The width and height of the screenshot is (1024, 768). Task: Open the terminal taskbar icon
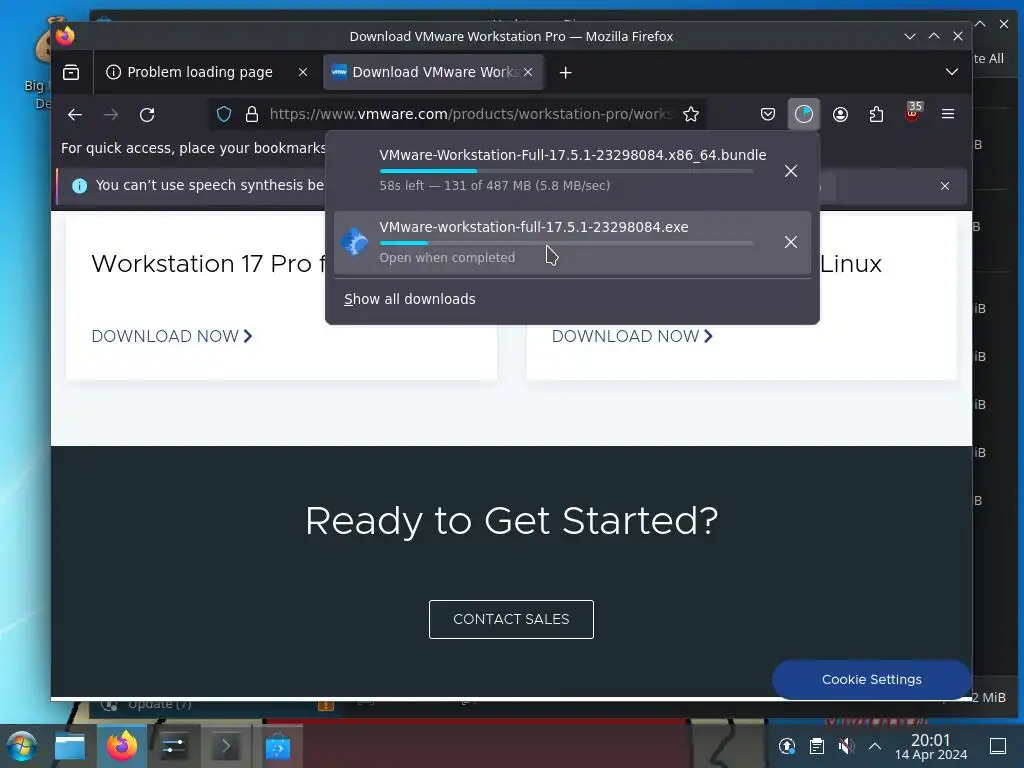[226, 746]
